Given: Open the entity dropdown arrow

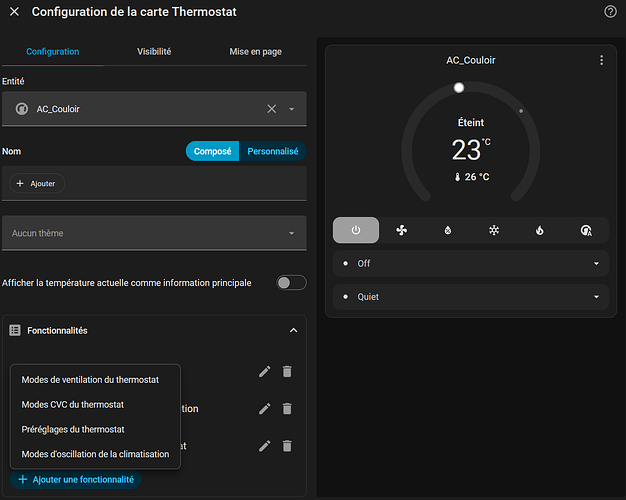Looking at the screenshot, I should (x=292, y=109).
